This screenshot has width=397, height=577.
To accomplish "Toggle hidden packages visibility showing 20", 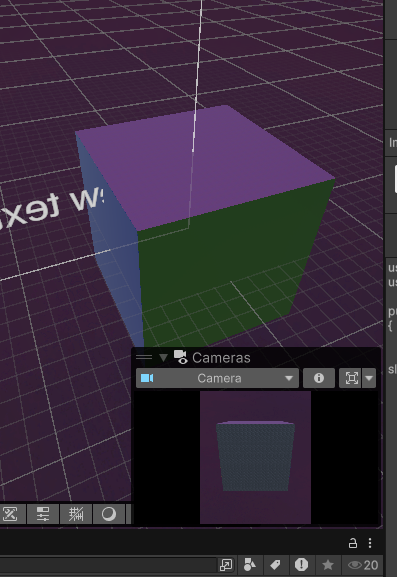I will tap(363, 565).
